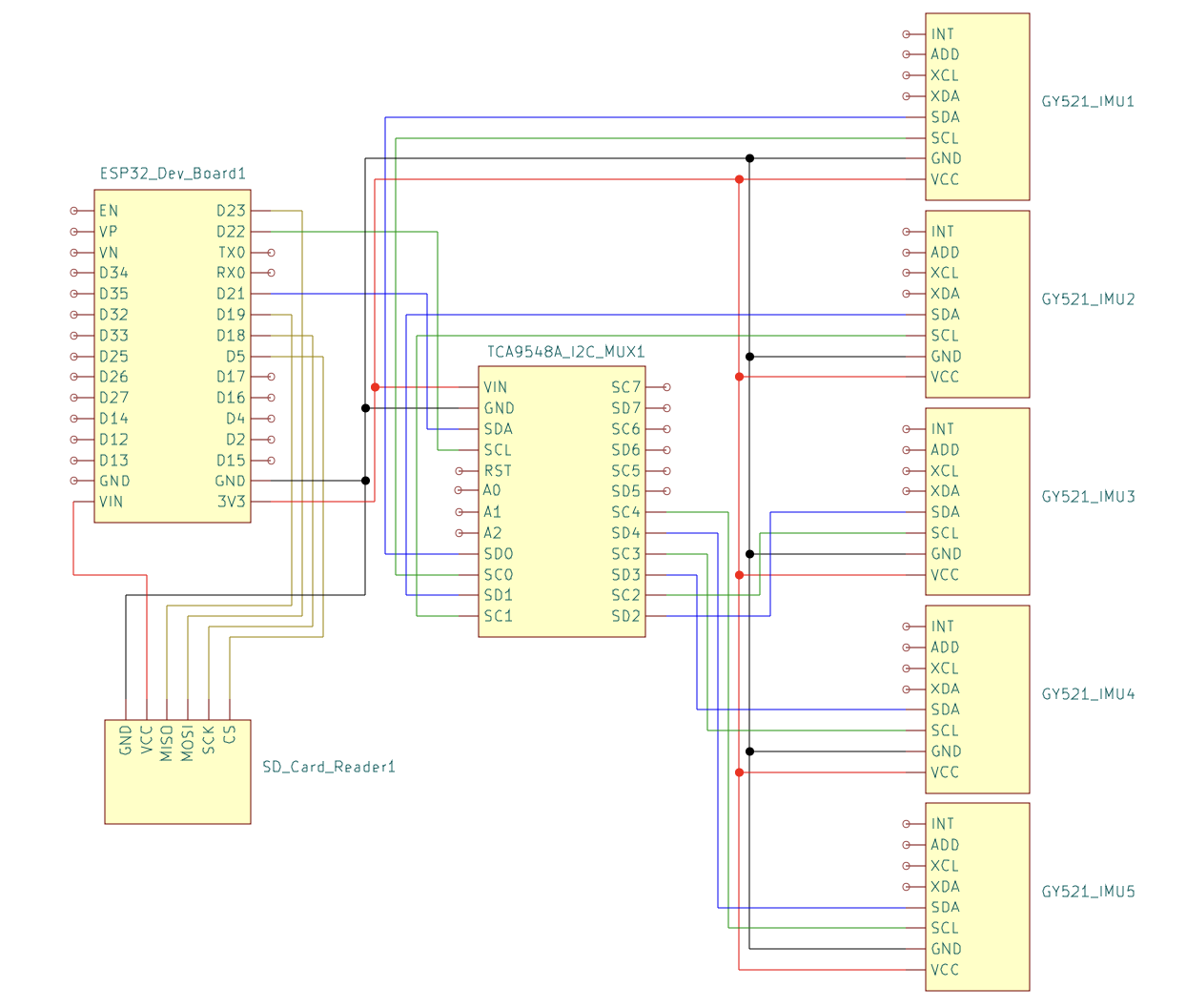Click the black junction on the ESP32 GND wire

coord(365,481)
